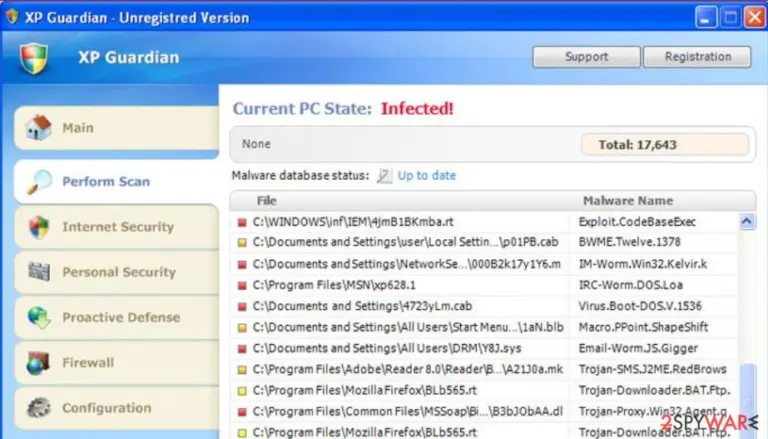
Task: Open the Internet Security tab
Action: pyautogui.click(x=117, y=227)
